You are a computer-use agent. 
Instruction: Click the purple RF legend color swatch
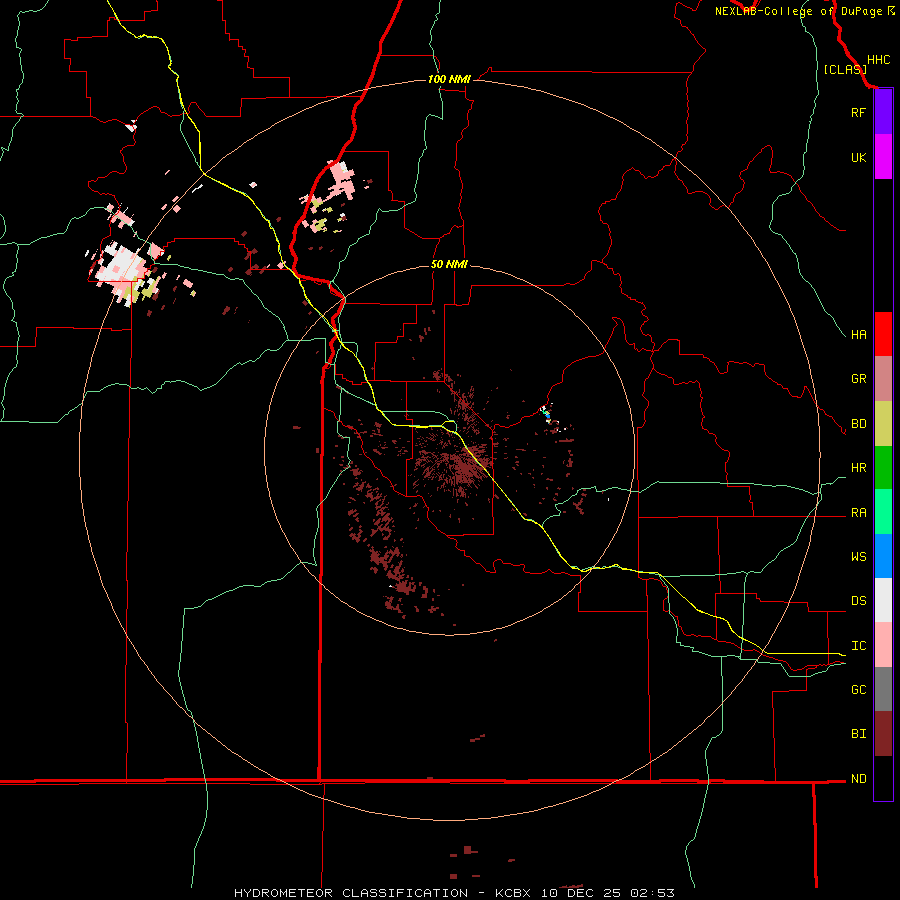(x=883, y=112)
